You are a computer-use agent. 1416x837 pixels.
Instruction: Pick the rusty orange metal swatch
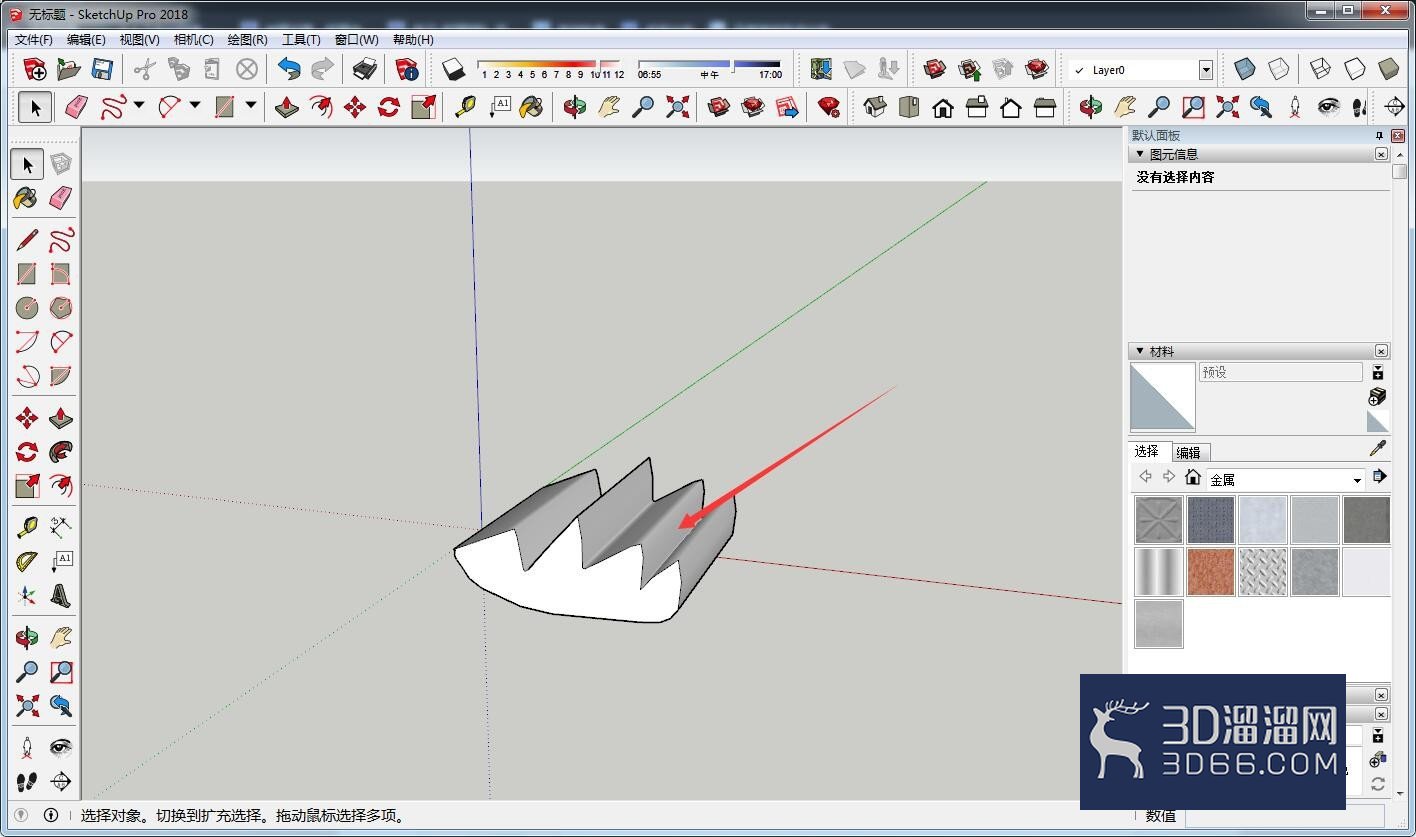coord(1211,572)
